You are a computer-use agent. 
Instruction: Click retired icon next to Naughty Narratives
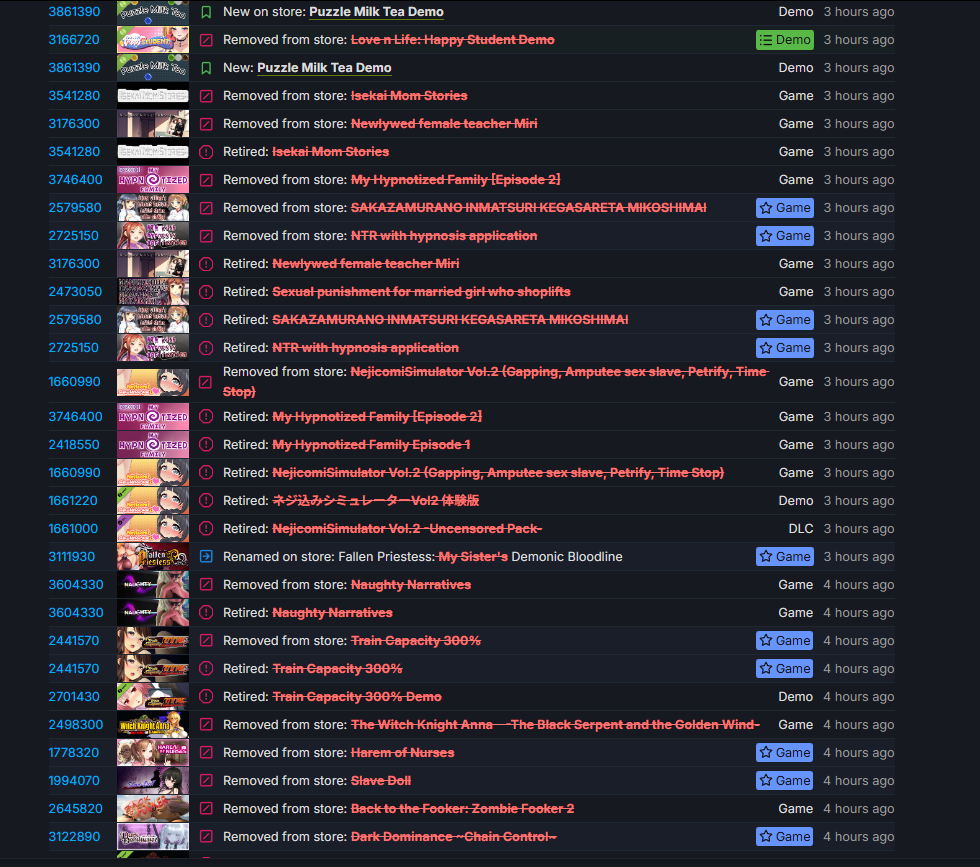[x=206, y=613]
